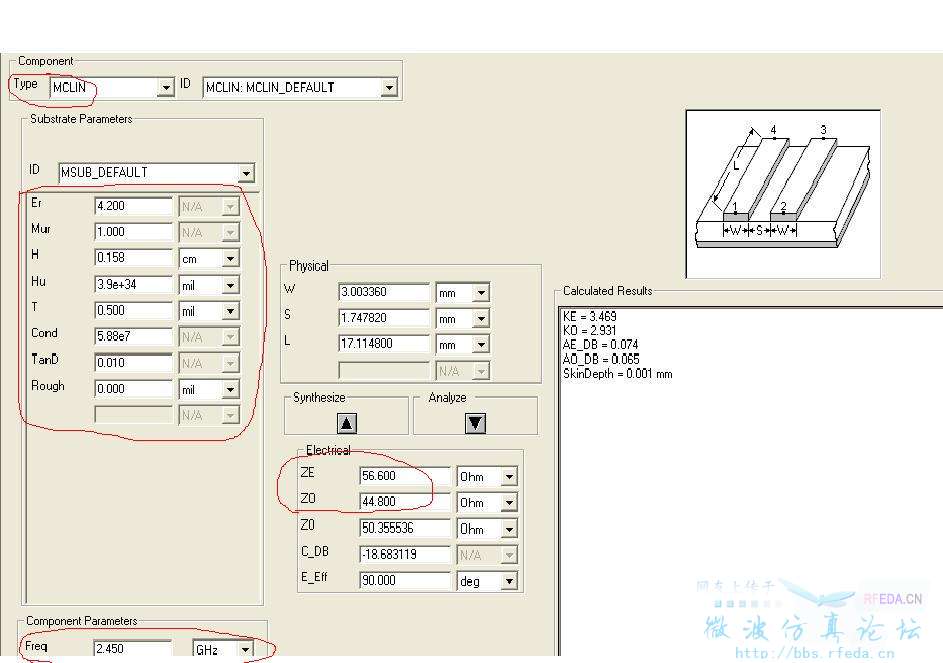943x663 pixels.
Task: Click the L field 17.114800
Action: coord(384,344)
